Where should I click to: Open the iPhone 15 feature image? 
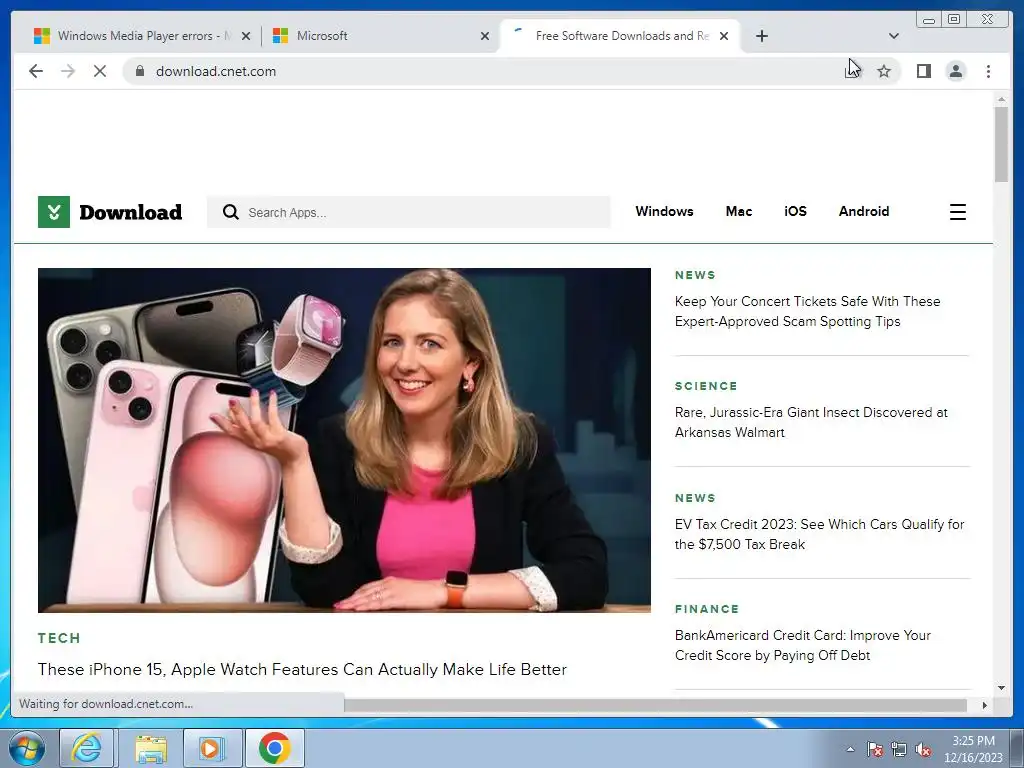(344, 440)
